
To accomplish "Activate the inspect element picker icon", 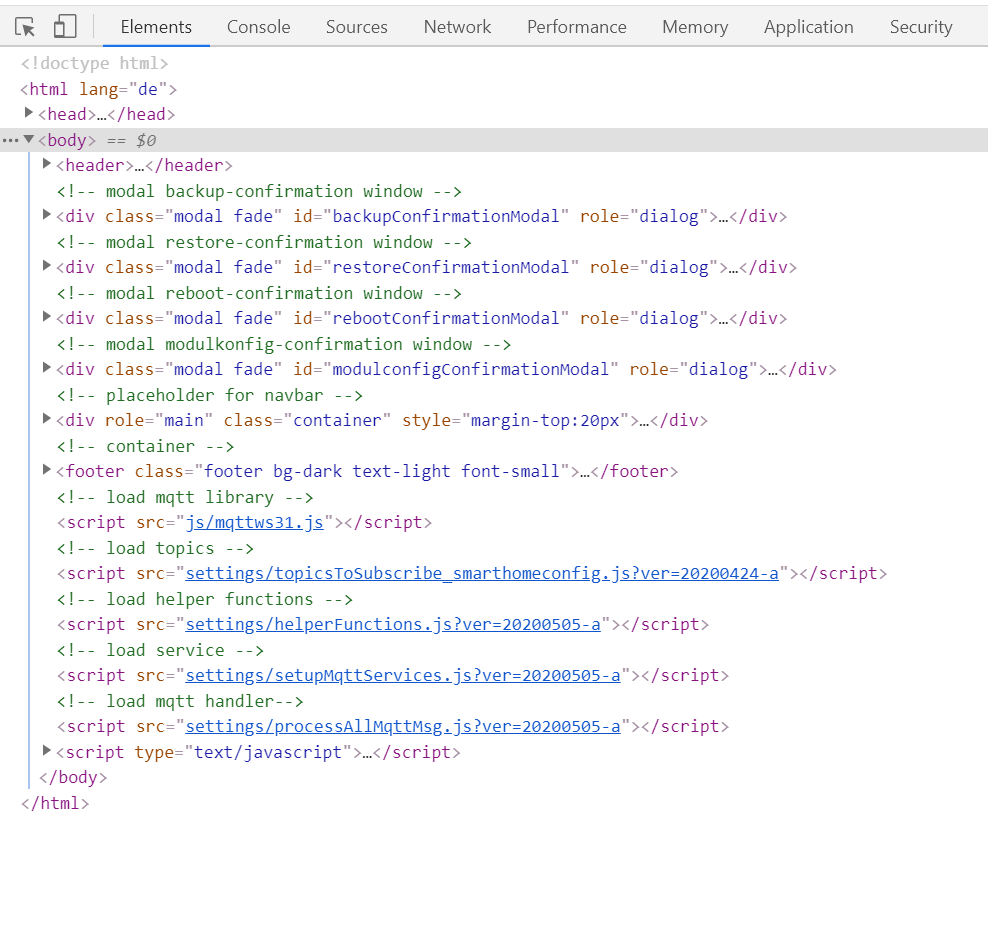I will coord(25,27).
